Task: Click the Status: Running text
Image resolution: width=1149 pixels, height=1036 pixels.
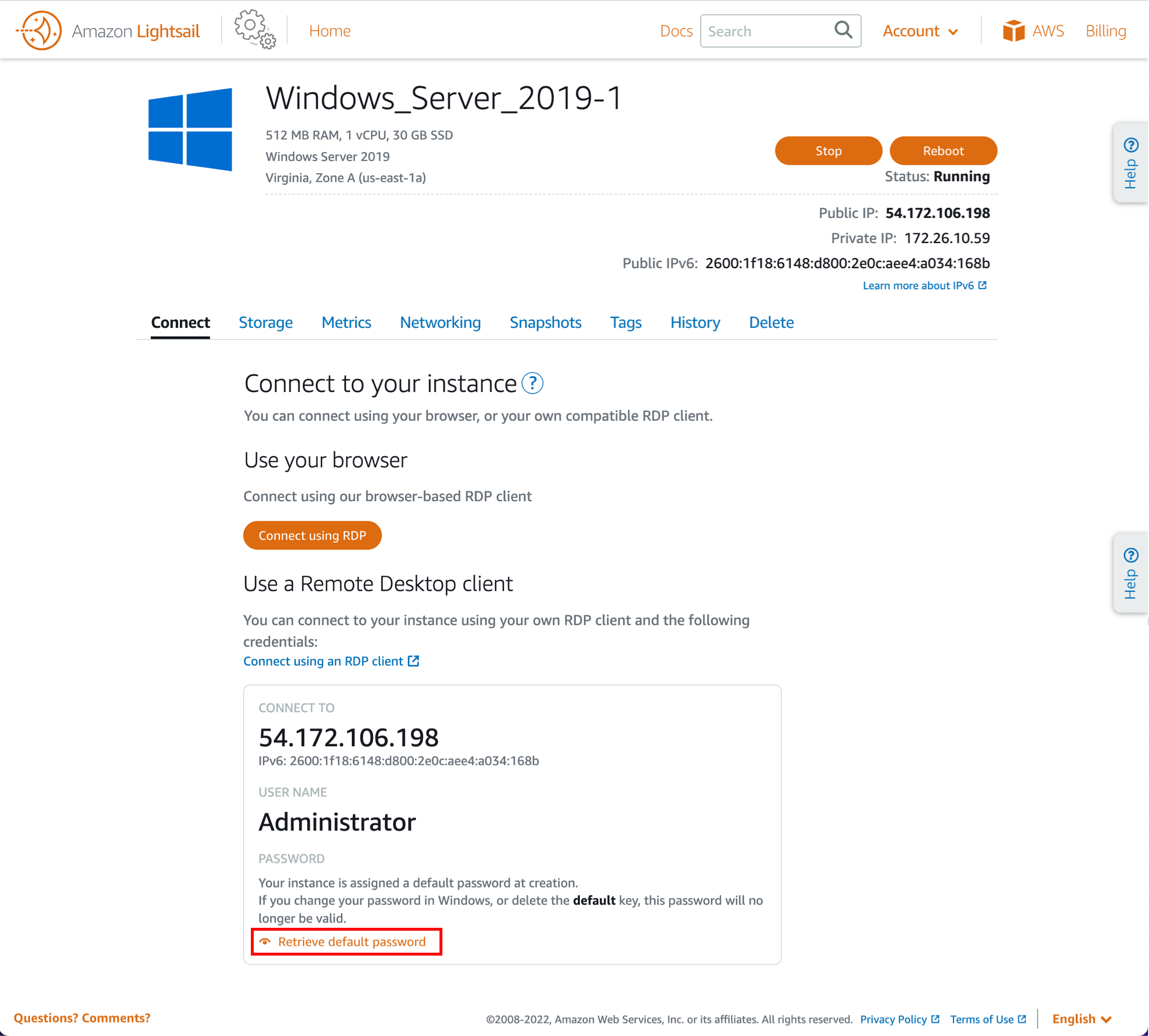Action: point(937,177)
